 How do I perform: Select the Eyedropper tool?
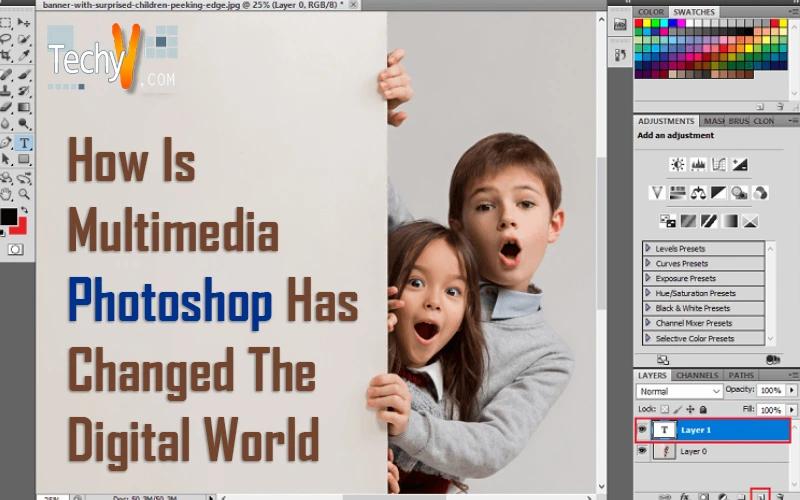[x=23, y=55]
